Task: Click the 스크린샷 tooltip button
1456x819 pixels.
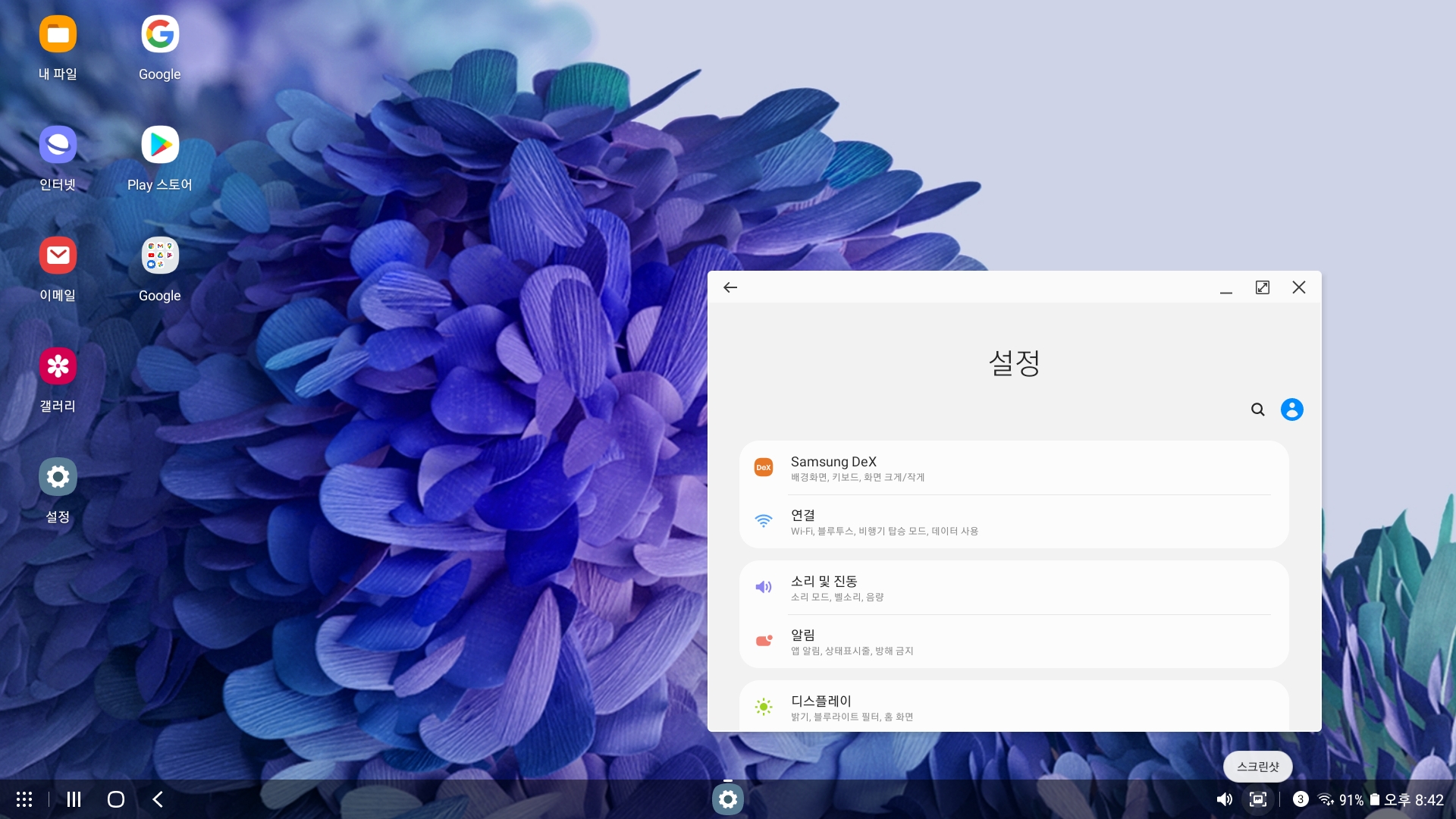Action: (x=1257, y=767)
